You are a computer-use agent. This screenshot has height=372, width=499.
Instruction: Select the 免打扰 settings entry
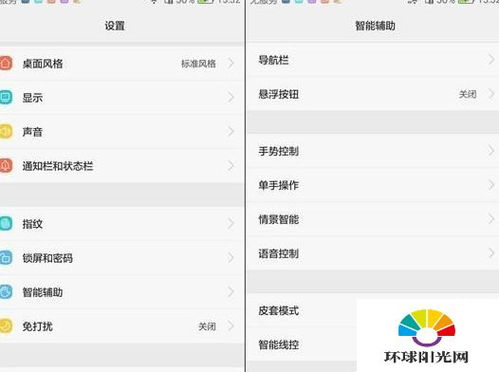122,326
